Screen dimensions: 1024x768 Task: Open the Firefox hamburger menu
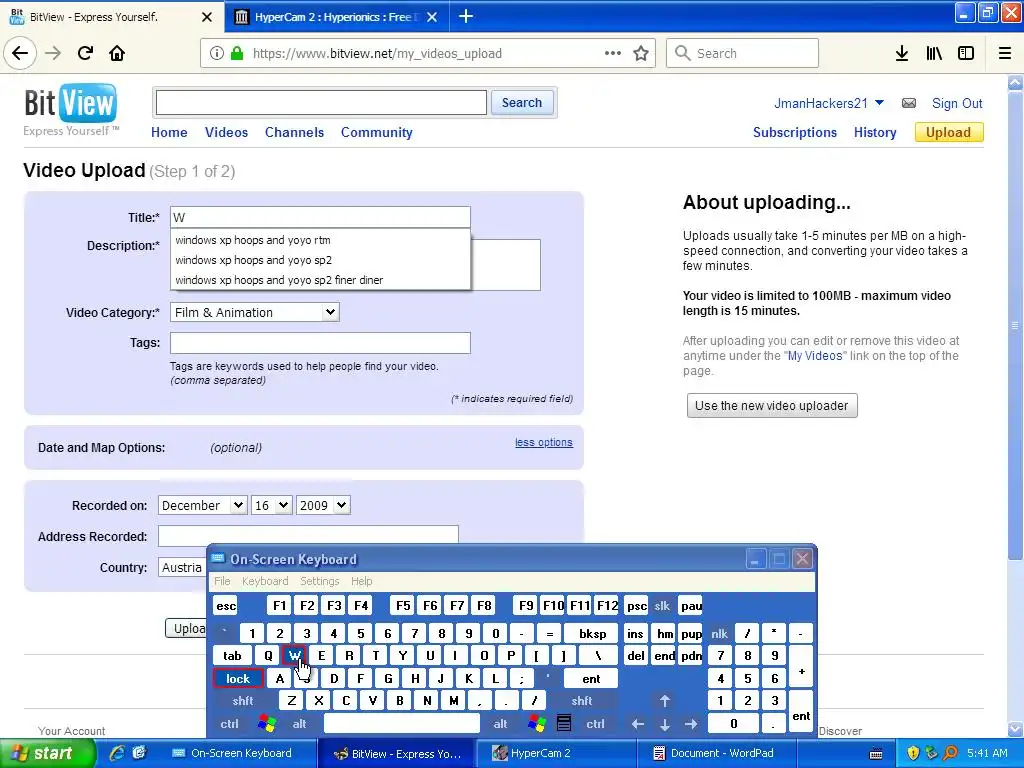1005,53
